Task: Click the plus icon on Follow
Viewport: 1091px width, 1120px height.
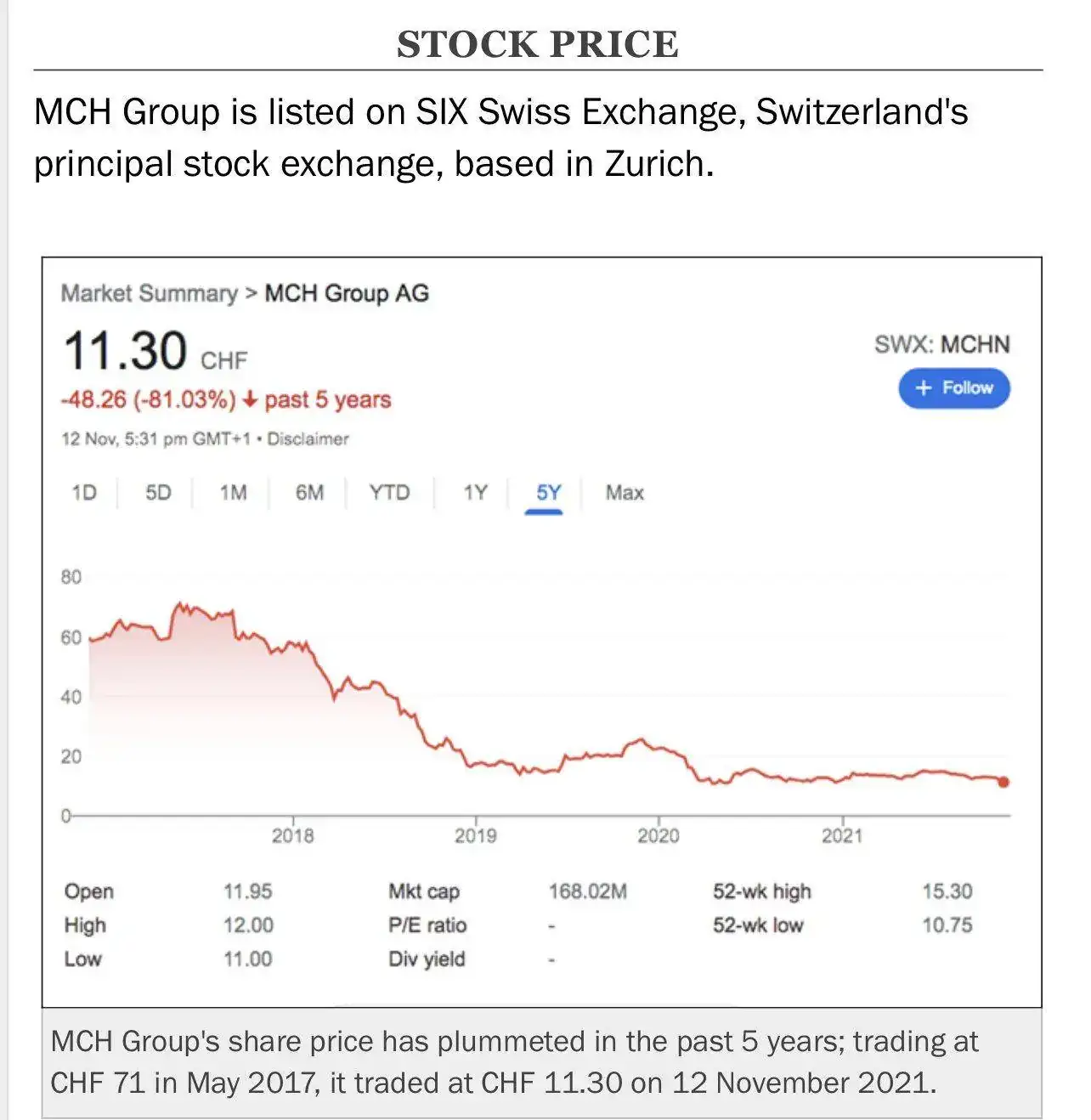Action: tap(924, 388)
